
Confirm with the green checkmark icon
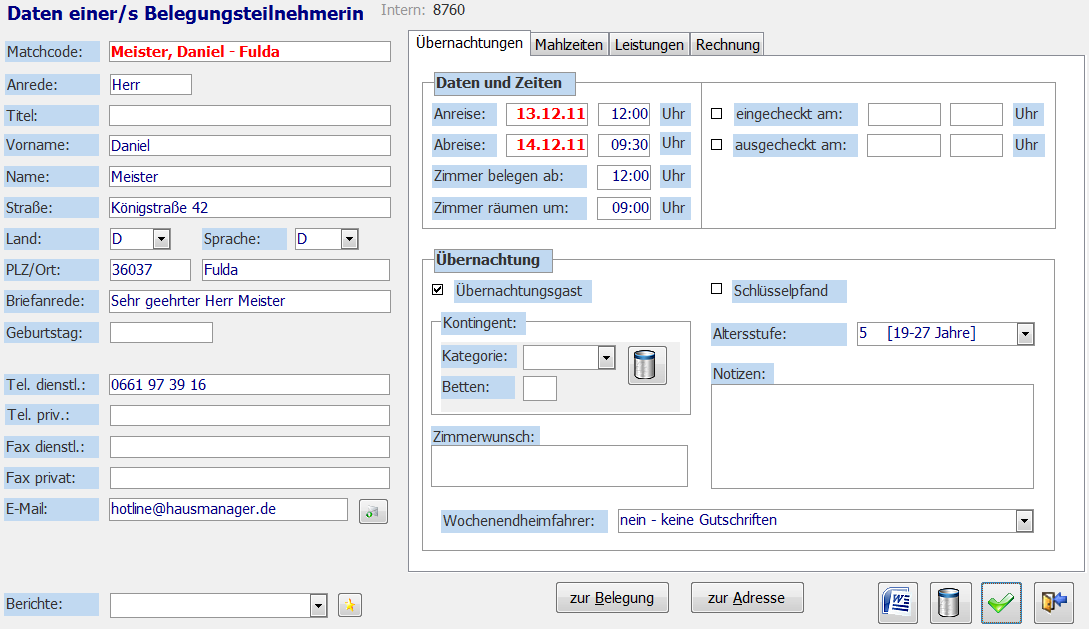pyautogui.click(x=1002, y=602)
